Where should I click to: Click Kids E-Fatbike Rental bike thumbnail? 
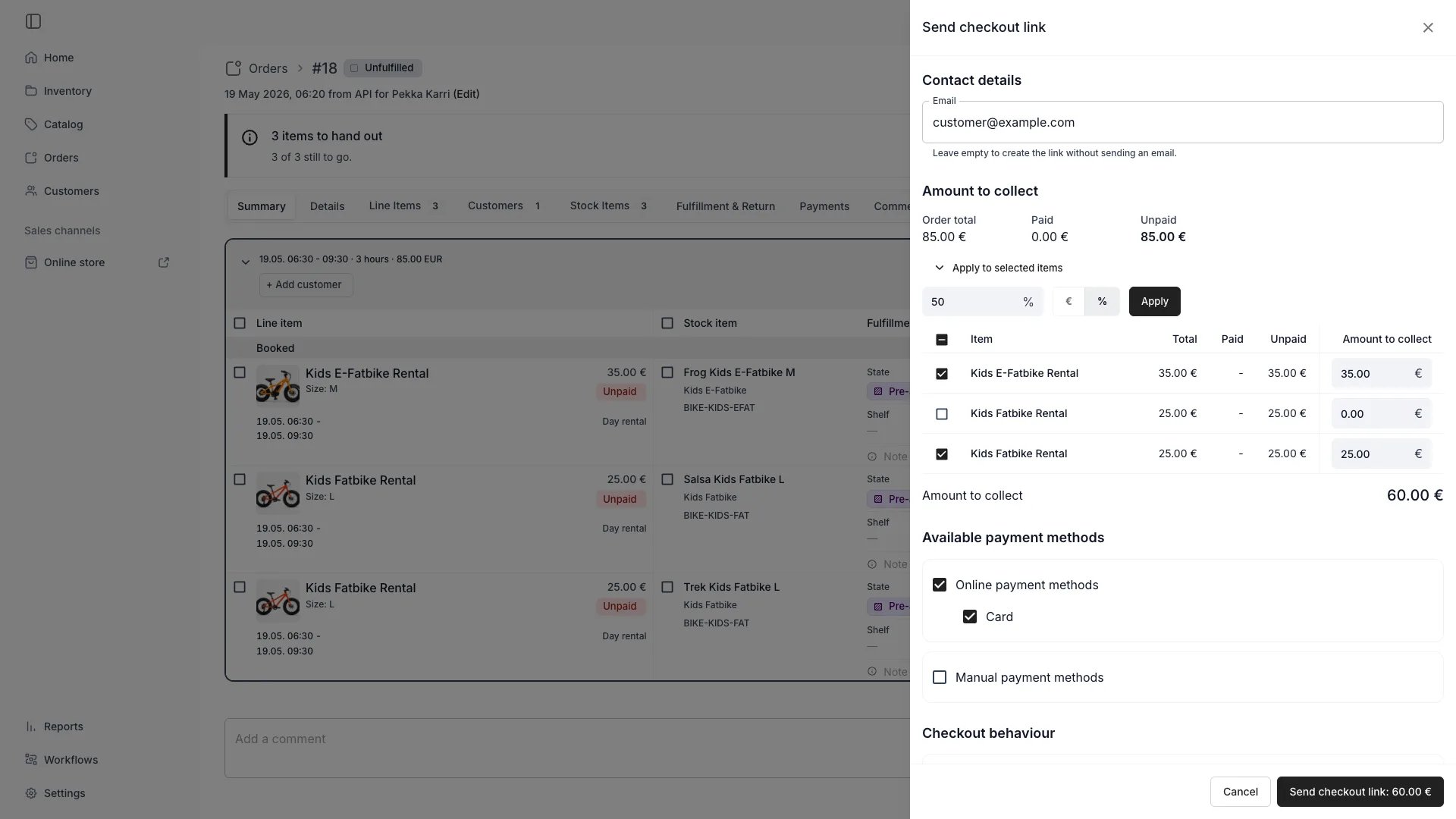278,385
